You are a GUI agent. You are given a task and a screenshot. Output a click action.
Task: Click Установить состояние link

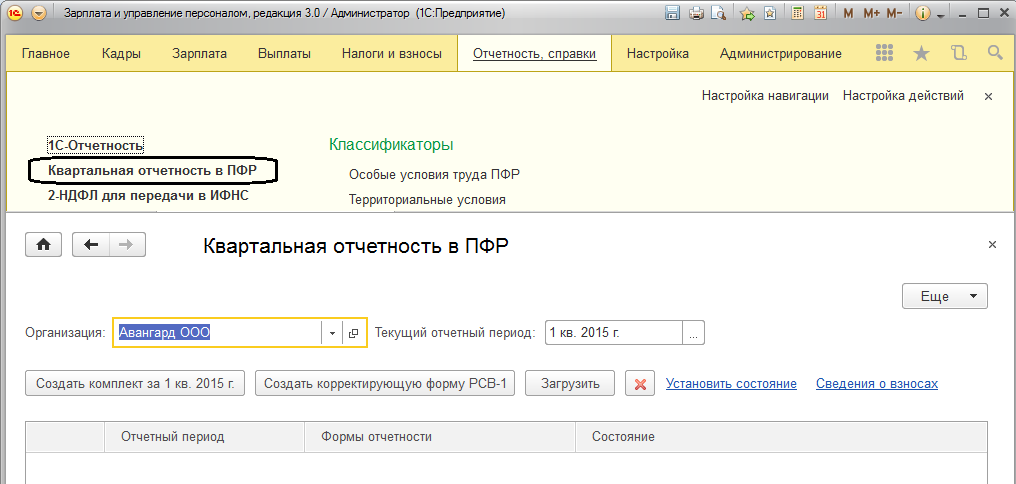point(731,384)
